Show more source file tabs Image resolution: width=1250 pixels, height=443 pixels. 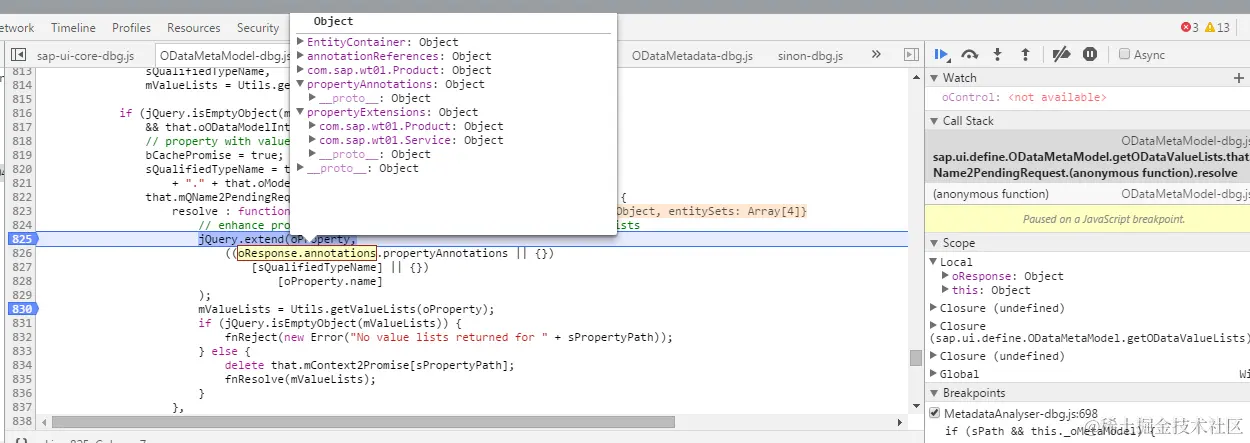(877, 55)
